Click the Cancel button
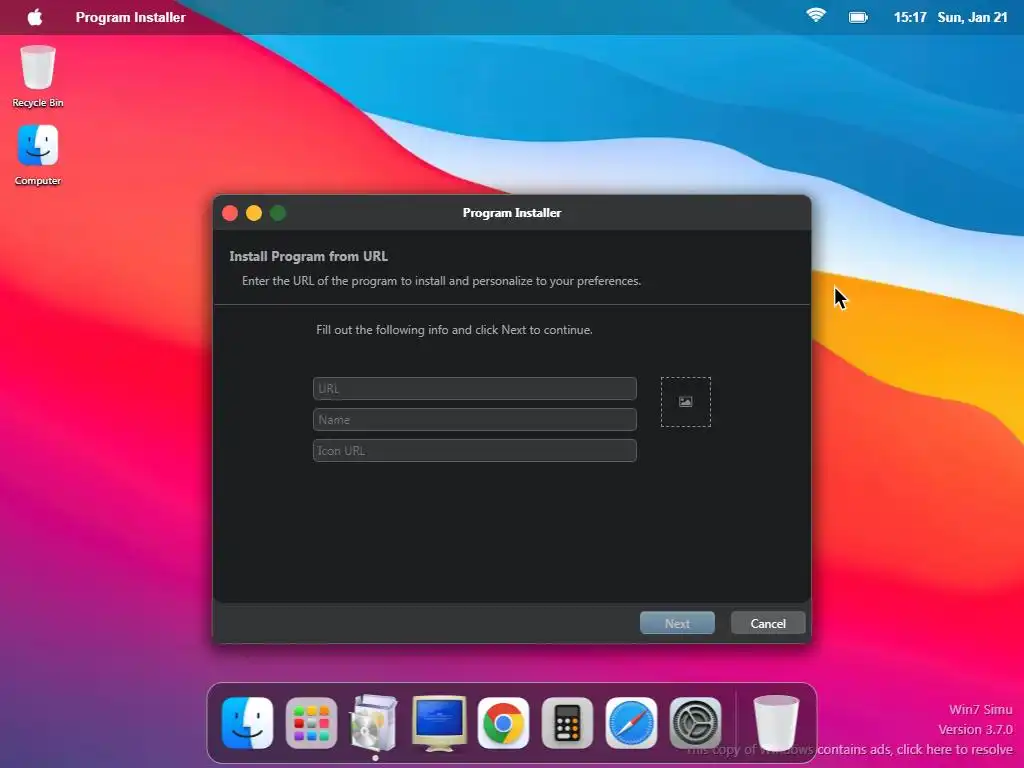 click(768, 623)
